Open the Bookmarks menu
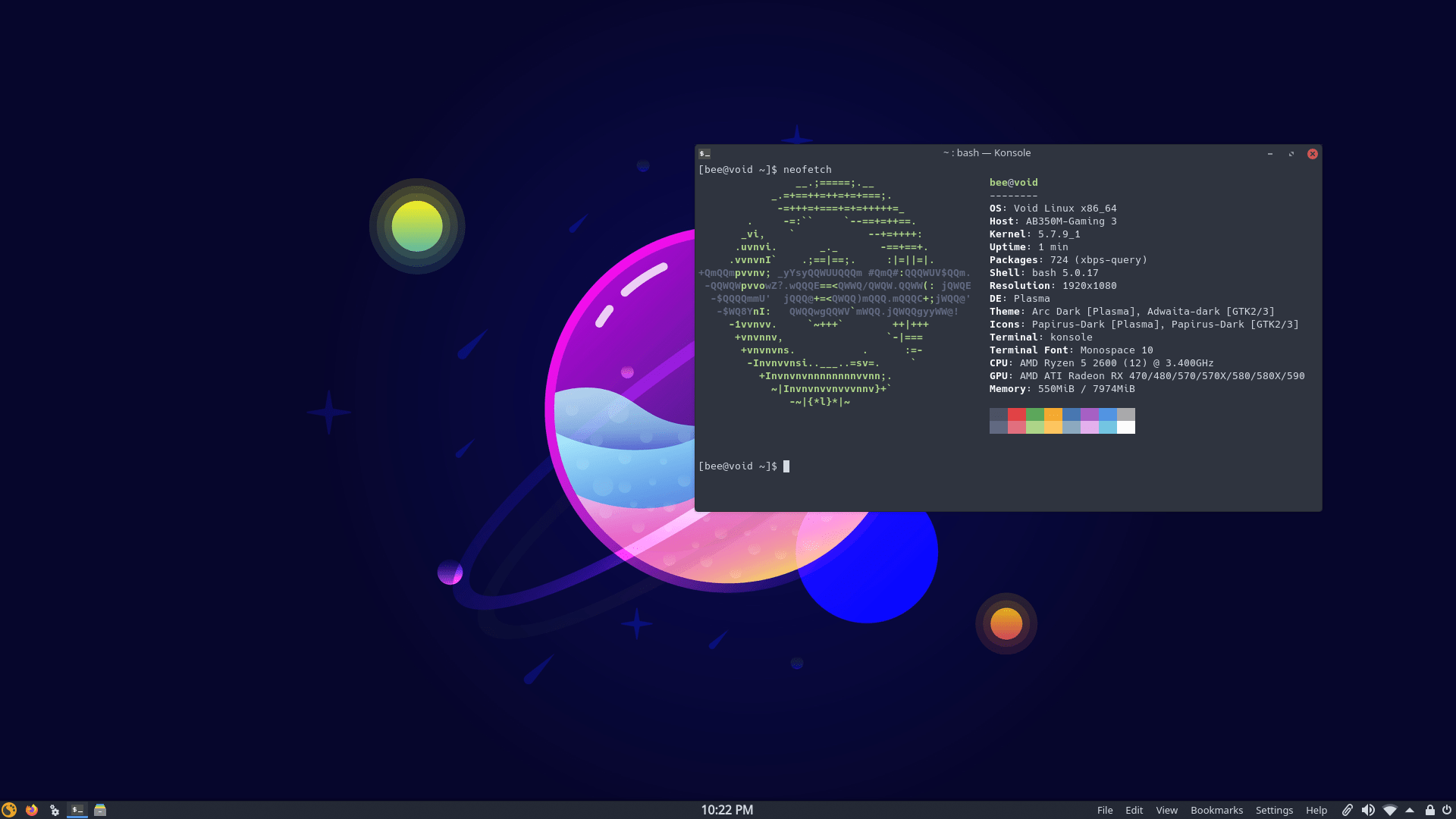 click(x=1216, y=810)
